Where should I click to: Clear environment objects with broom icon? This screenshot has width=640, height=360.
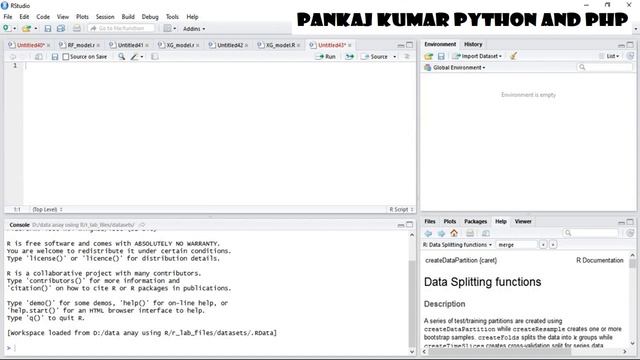click(x=513, y=56)
